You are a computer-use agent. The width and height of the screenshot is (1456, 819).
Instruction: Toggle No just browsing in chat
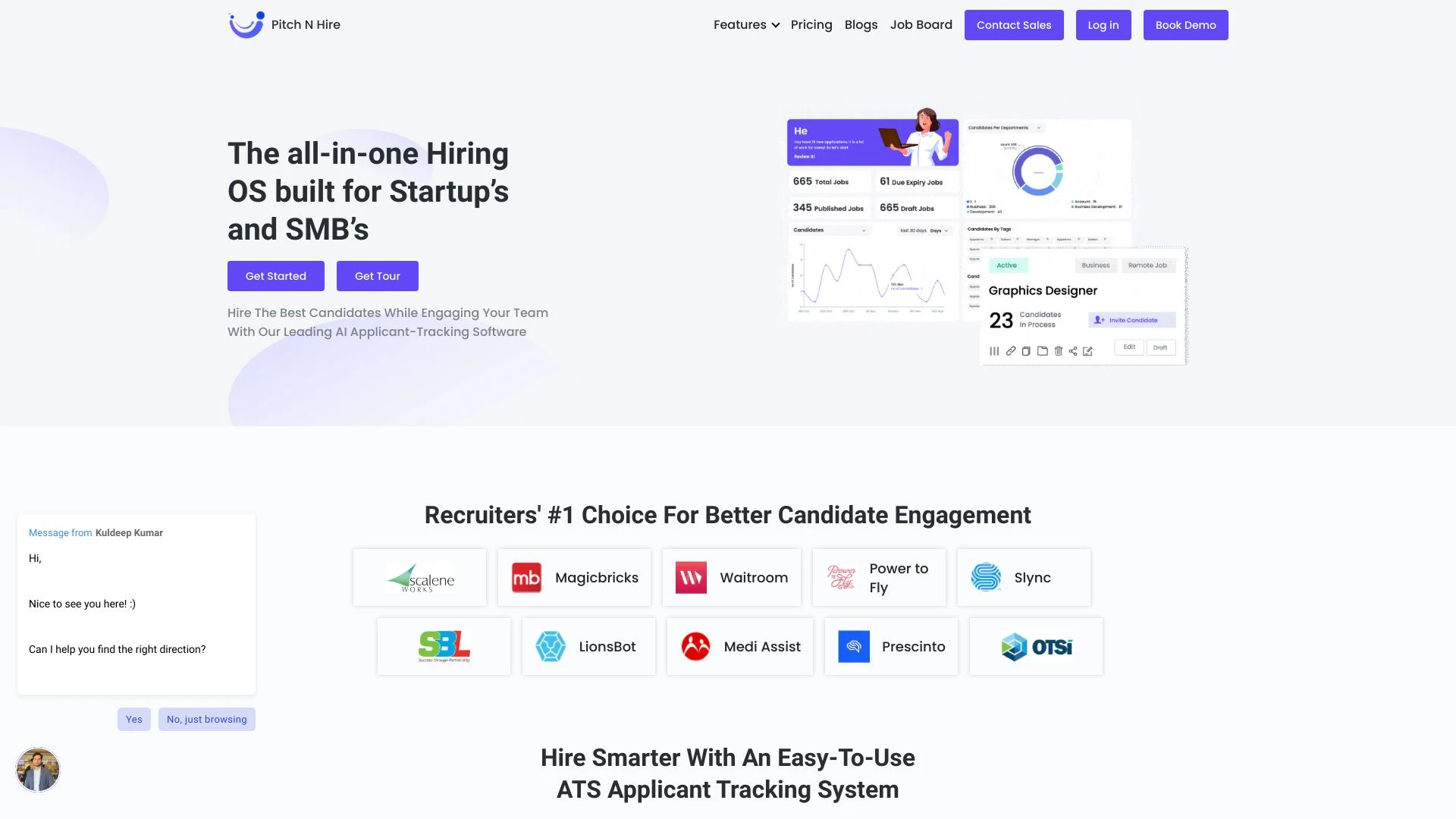pyautogui.click(x=206, y=718)
